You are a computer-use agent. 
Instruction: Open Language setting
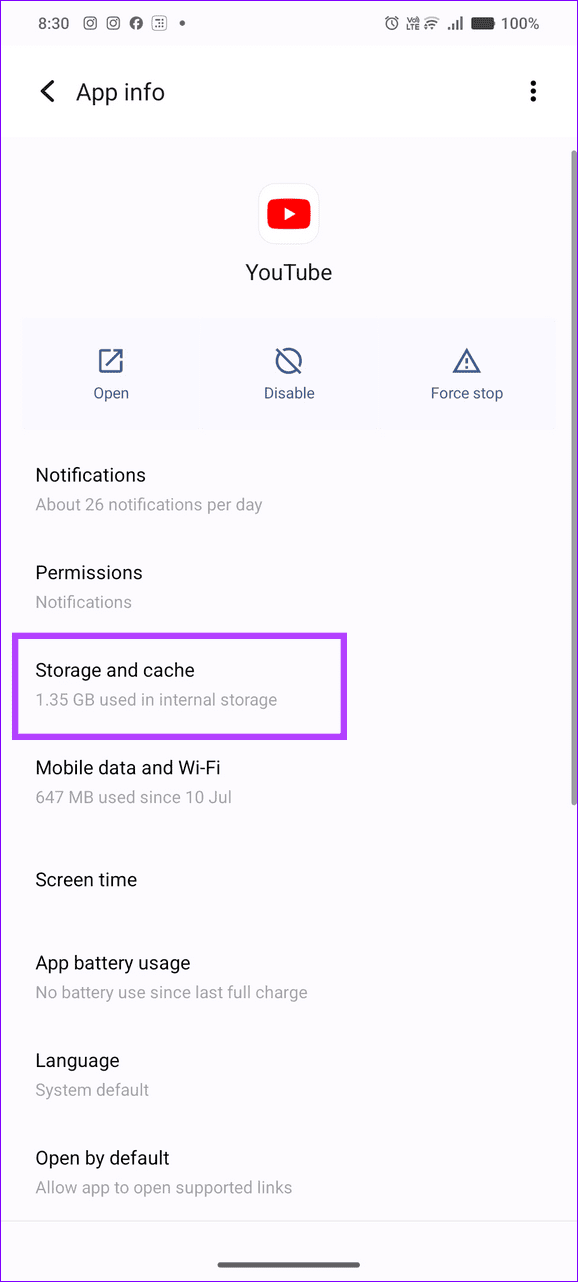(289, 1075)
